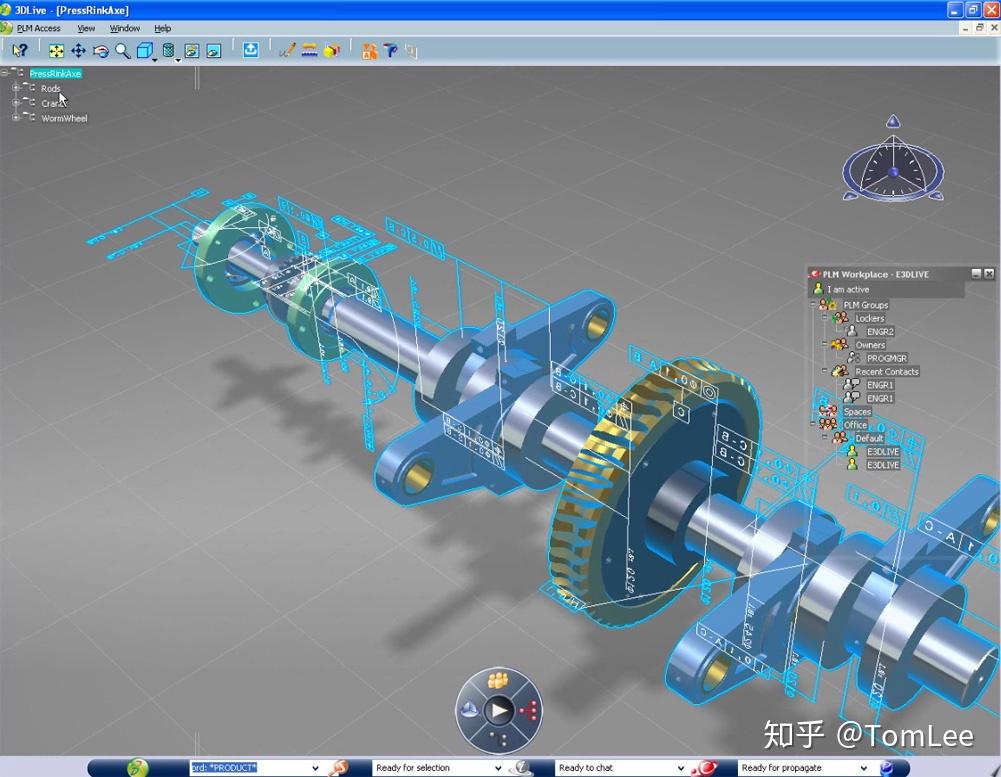Screen dimensions: 1001x777
Task: Select the Pan tool
Action: pyautogui.click(x=78, y=49)
